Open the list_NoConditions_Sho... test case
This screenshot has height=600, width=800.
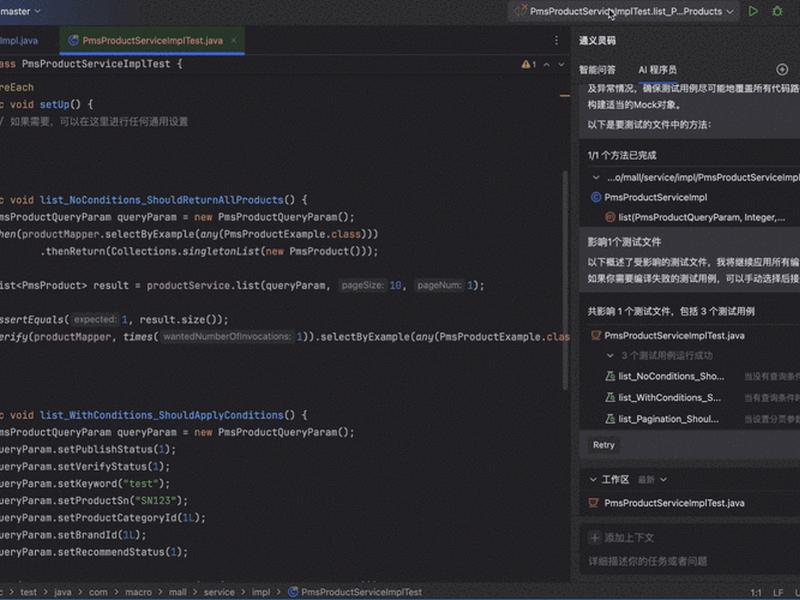point(664,377)
